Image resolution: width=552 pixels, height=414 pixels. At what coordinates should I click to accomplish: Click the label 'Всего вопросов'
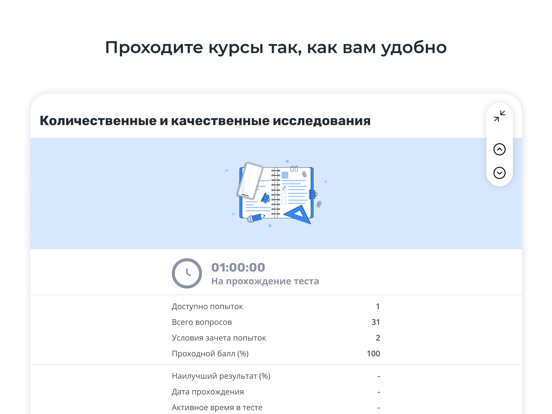coord(202,322)
